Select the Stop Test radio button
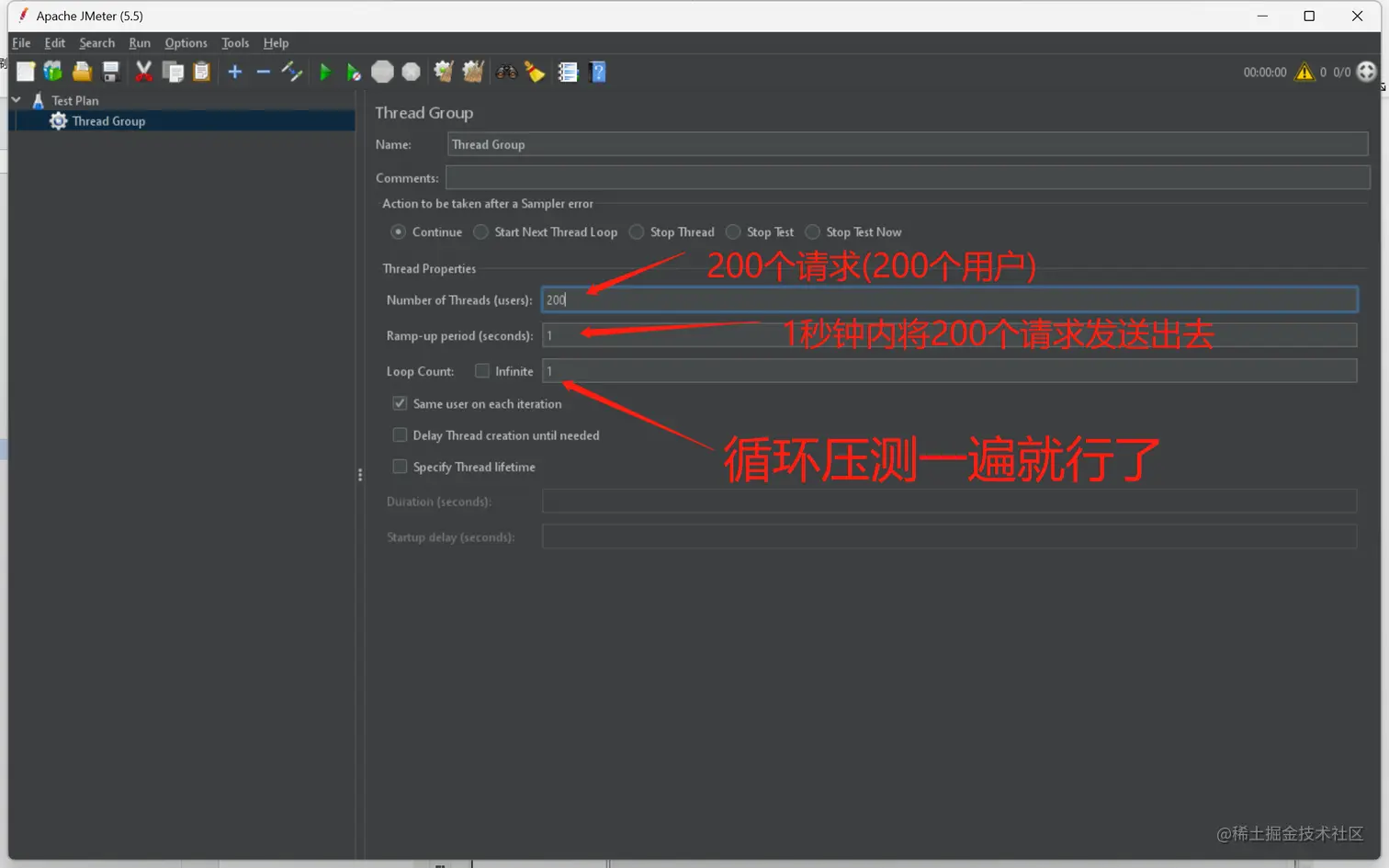The height and width of the screenshot is (868, 1389). (733, 232)
